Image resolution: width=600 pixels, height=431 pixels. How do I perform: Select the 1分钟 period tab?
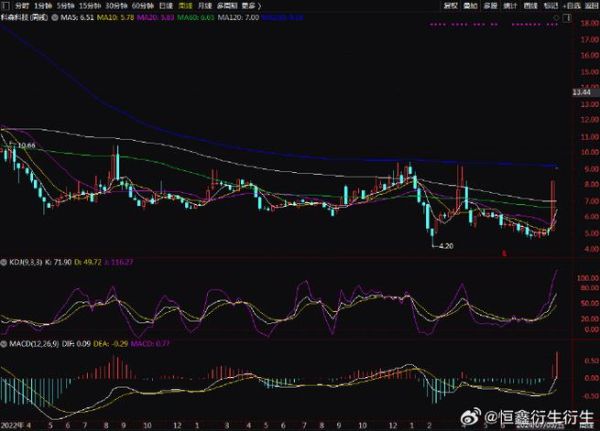coord(43,6)
